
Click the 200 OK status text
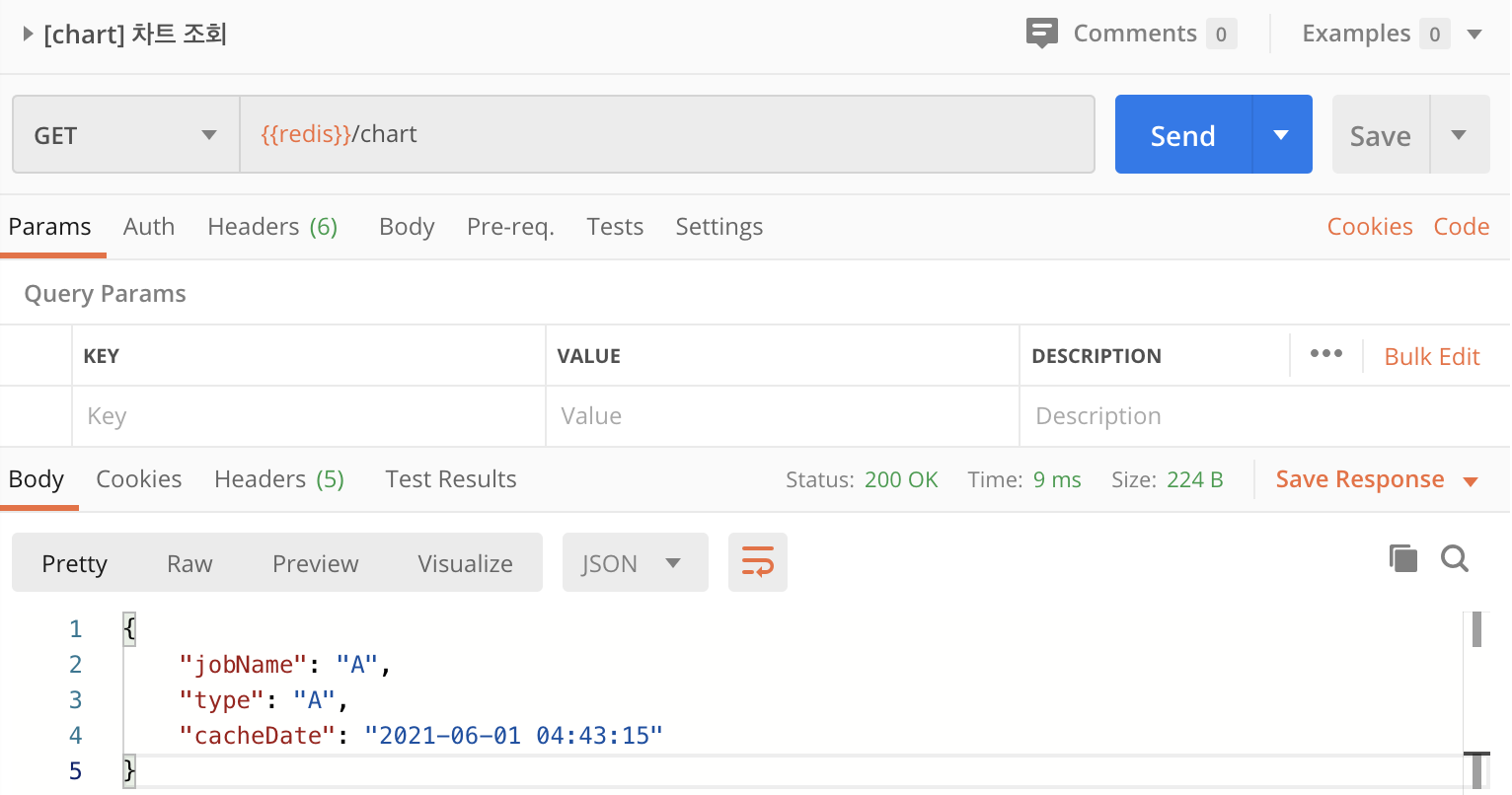tap(901, 479)
